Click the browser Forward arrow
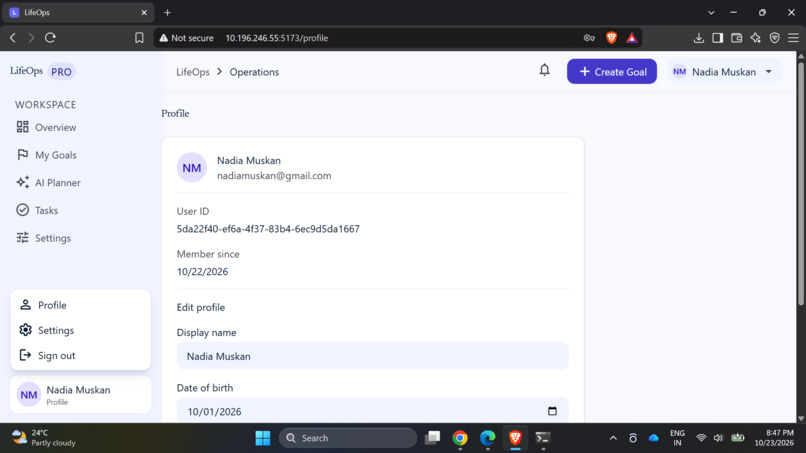Image resolution: width=806 pixels, height=453 pixels. point(31,38)
